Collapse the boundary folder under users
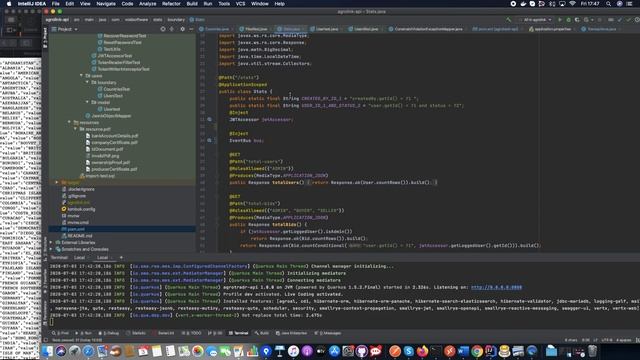Image resolution: width=640 pixels, height=360 pixels. (x=87, y=82)
